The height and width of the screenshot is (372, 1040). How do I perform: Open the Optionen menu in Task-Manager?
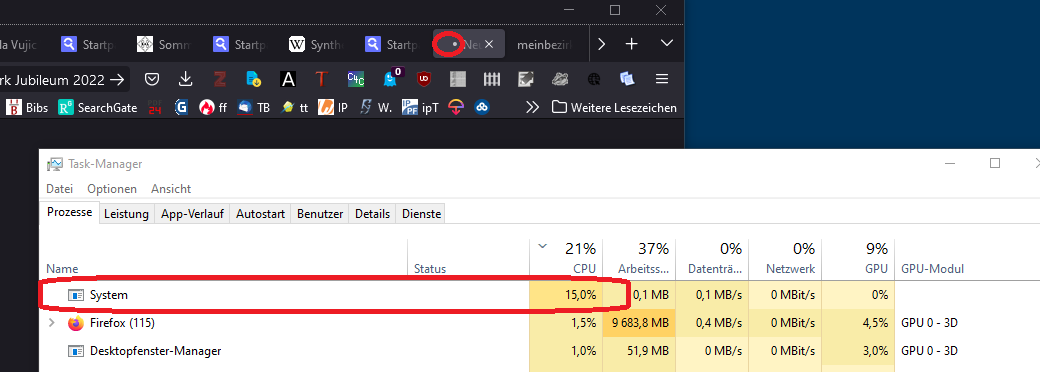click(x=112, y=189)
